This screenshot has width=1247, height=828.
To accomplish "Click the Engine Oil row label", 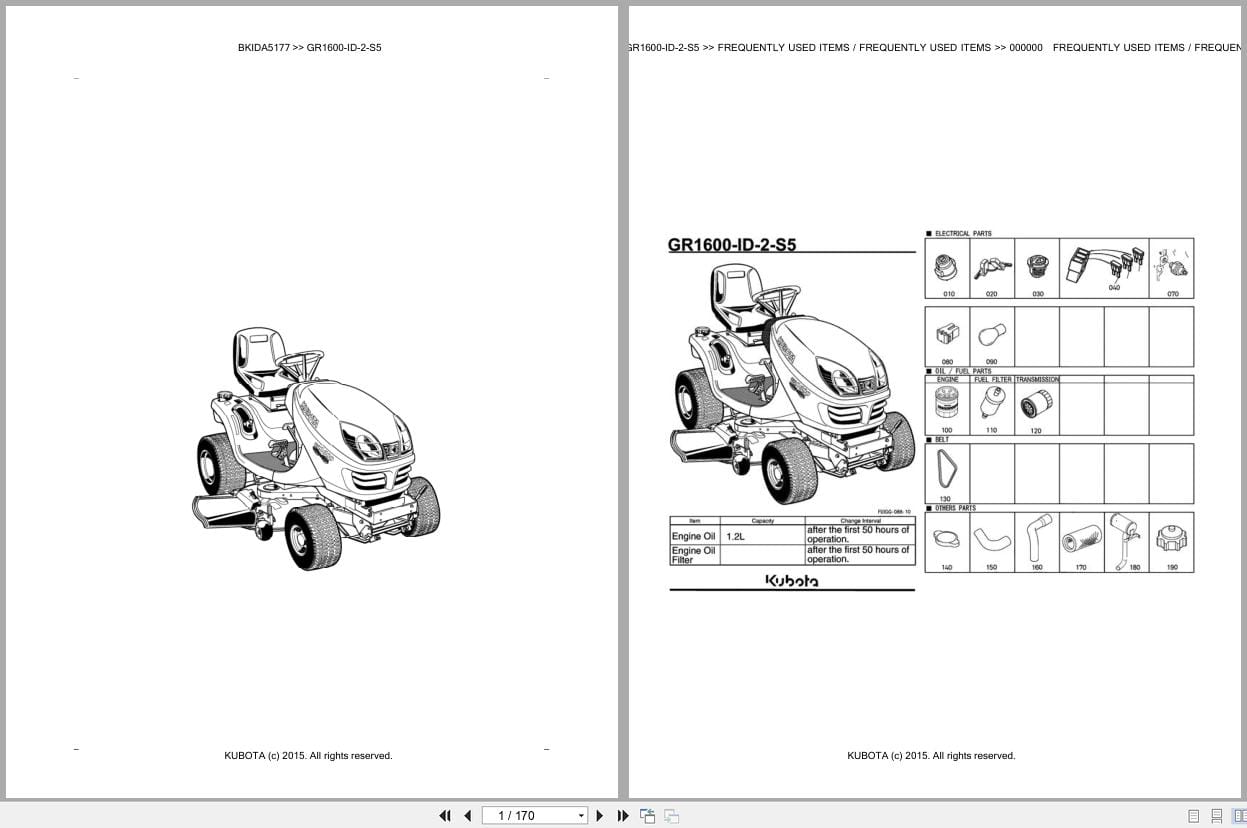I will [x=693, y=536].
